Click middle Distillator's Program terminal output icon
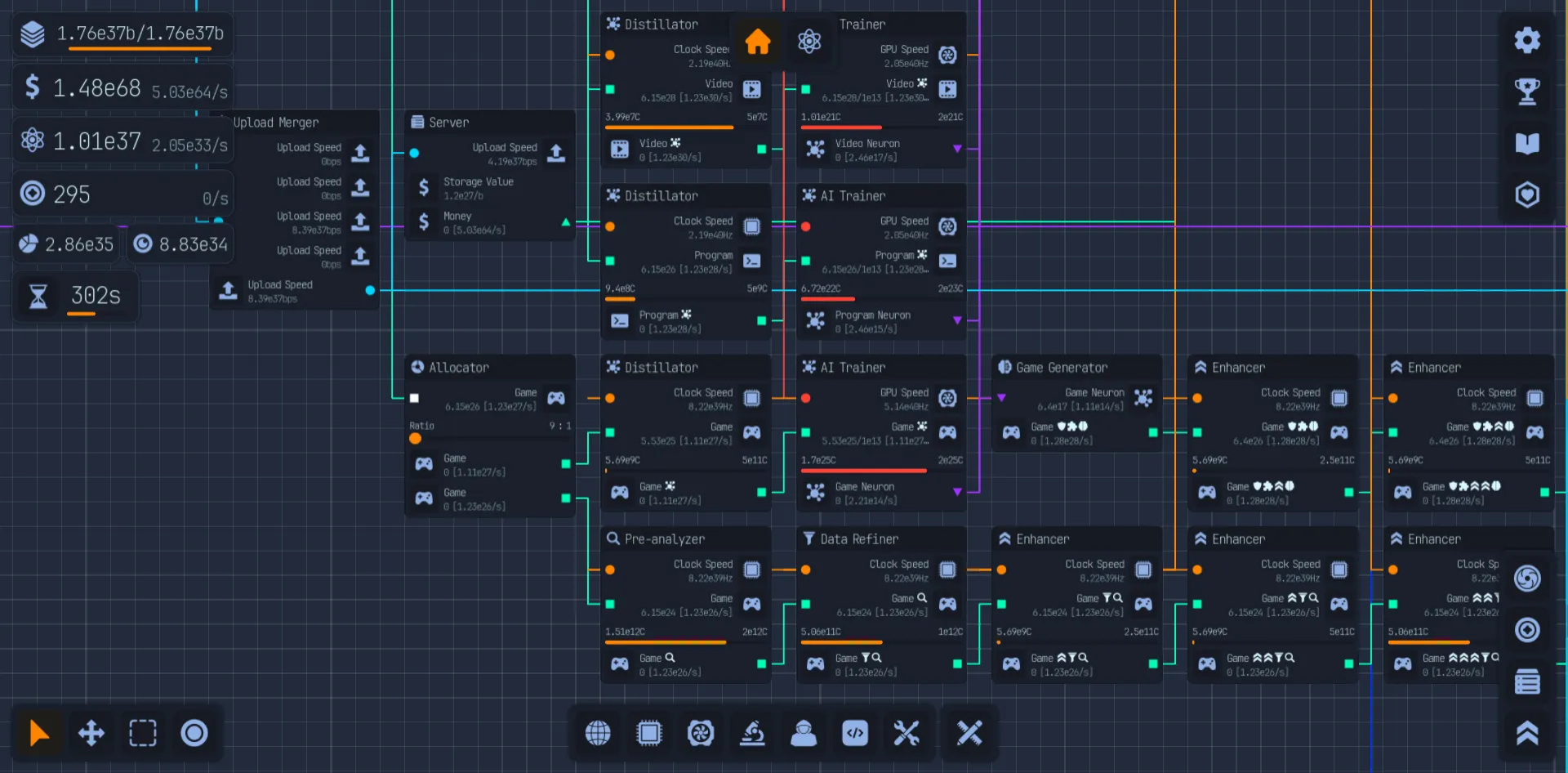This screenshot has height=773, width=1568. (x=620, y=320)
